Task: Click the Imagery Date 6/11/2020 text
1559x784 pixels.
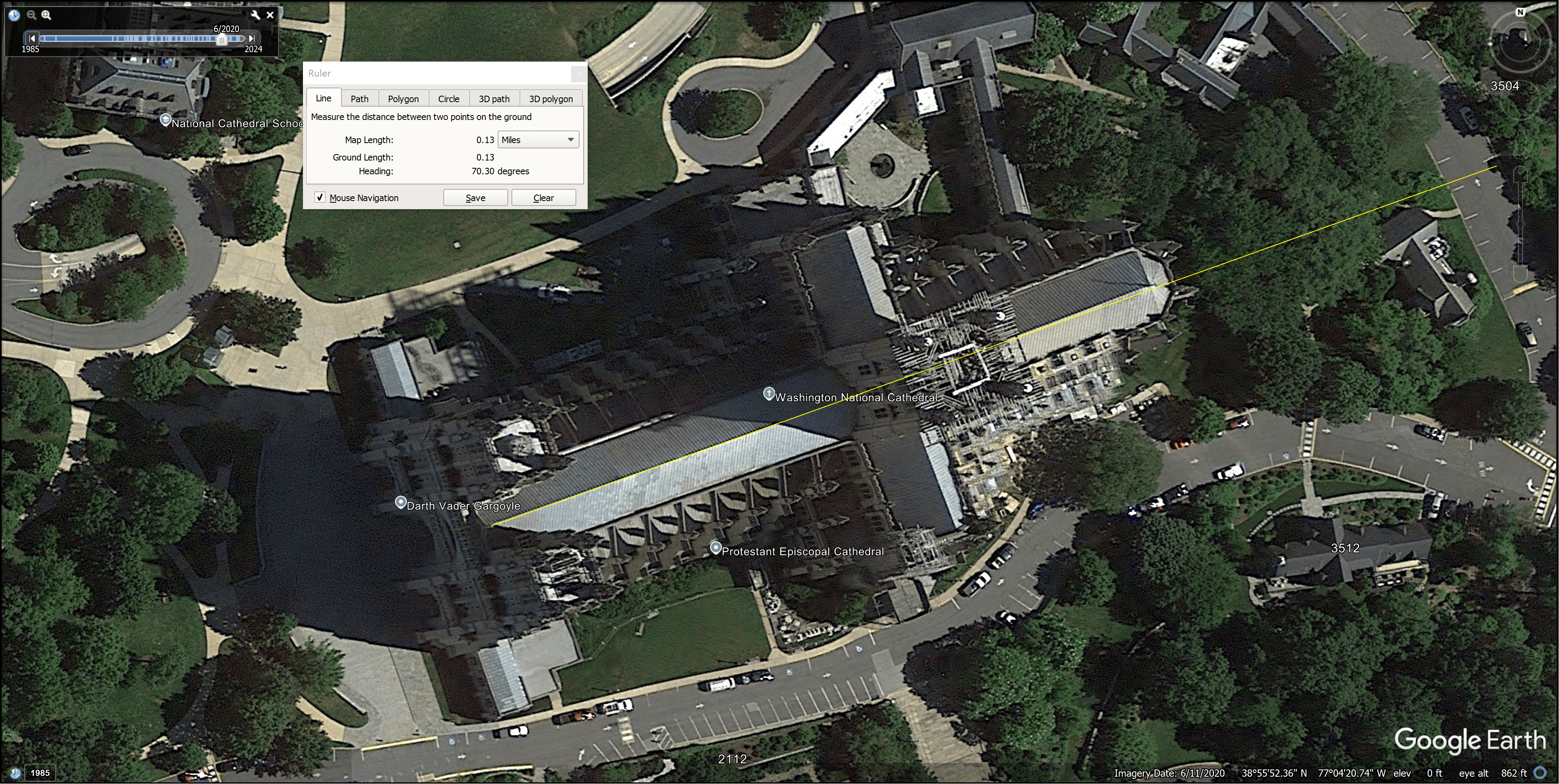Action: [1169, 773]
